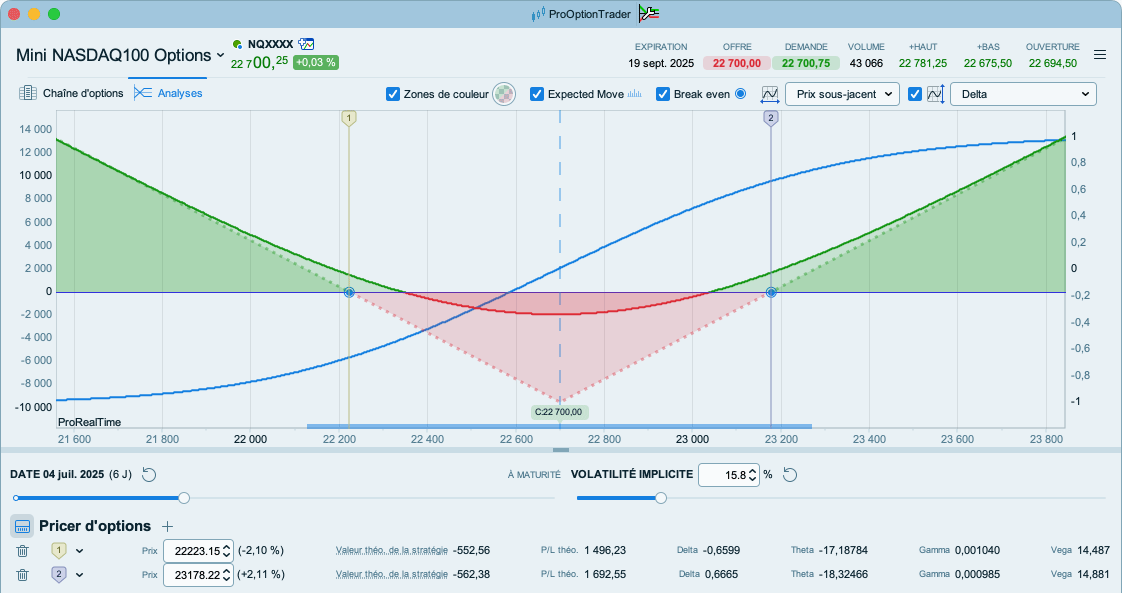Open the Delta indicator dropdown
This screenshot has height=593, width=1122.
click(x=1023, y=94)
